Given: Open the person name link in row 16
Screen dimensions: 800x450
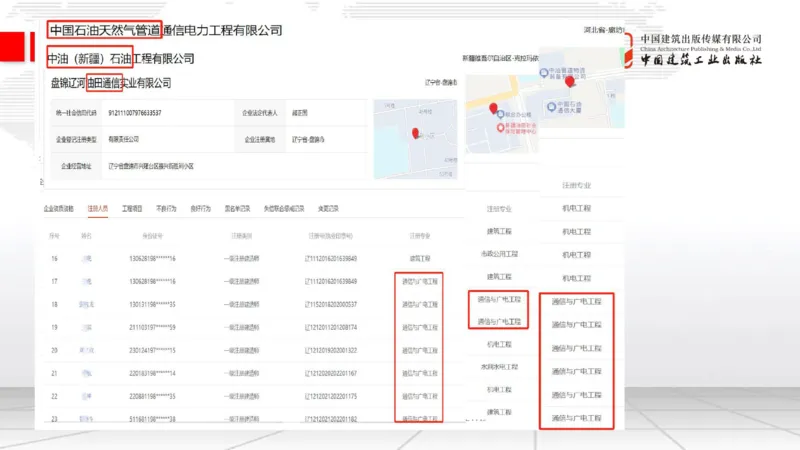Looking at the screenshot, I should pyautogui.click(x=86, y=259).
